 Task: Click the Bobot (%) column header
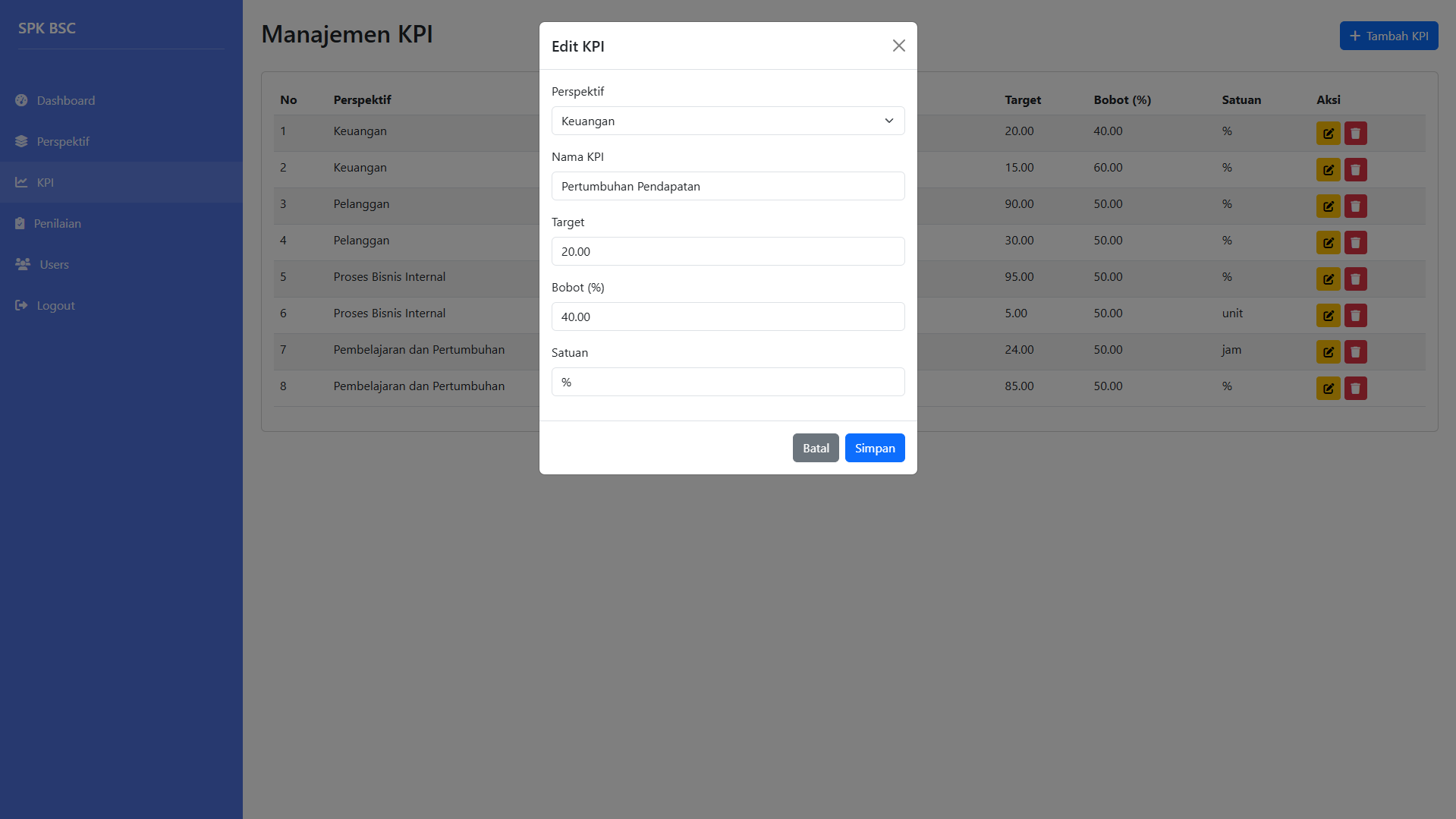click(x=1122, y=99)
